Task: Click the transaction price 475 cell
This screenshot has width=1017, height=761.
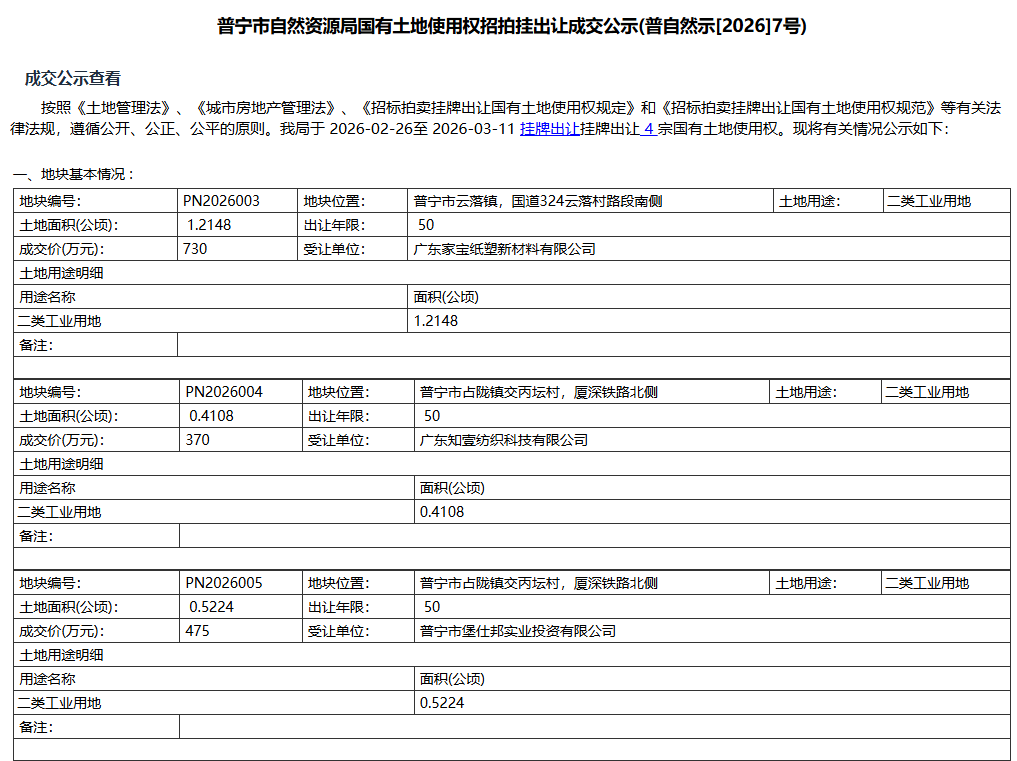Action: [198, 631]
